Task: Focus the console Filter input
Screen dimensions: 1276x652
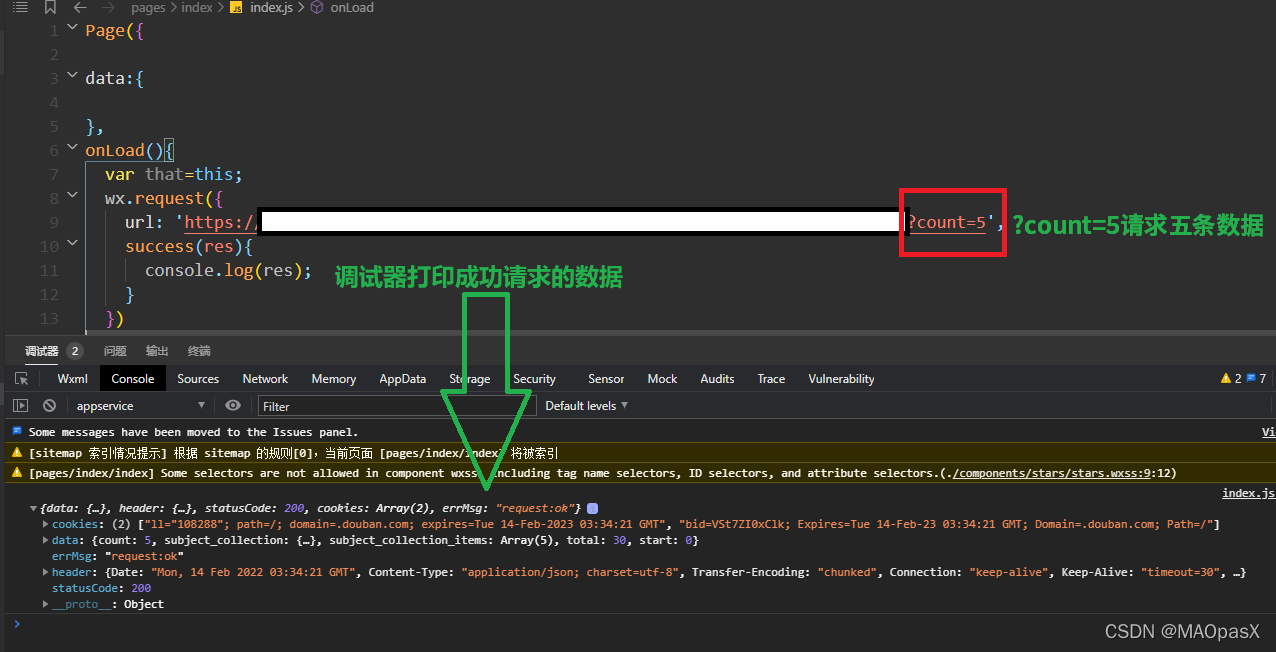Action: coord(397,406)
